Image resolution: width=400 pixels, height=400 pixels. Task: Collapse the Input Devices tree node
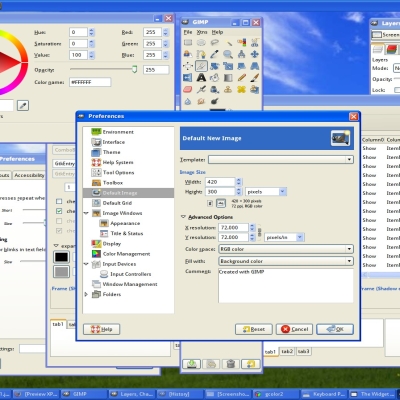coord(86,264)
